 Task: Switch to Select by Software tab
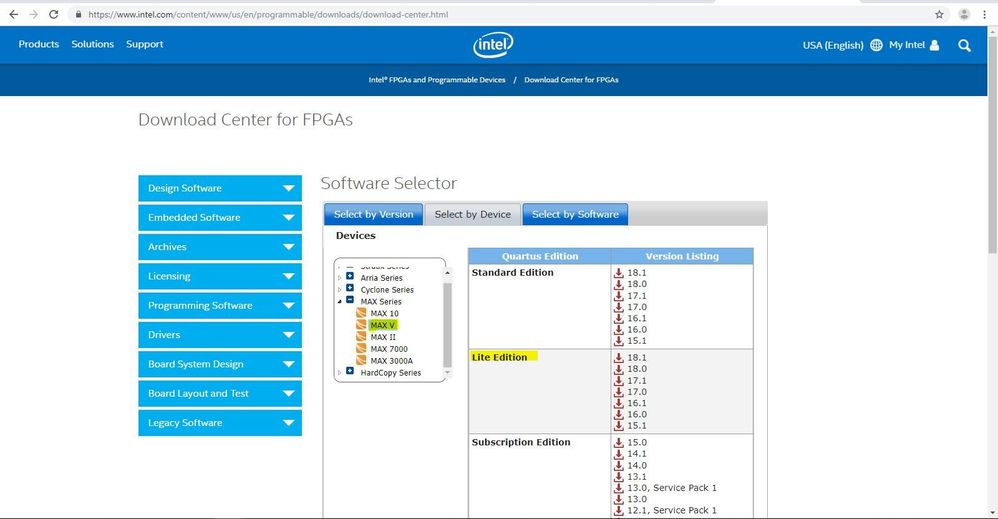[x=575, y=215]
